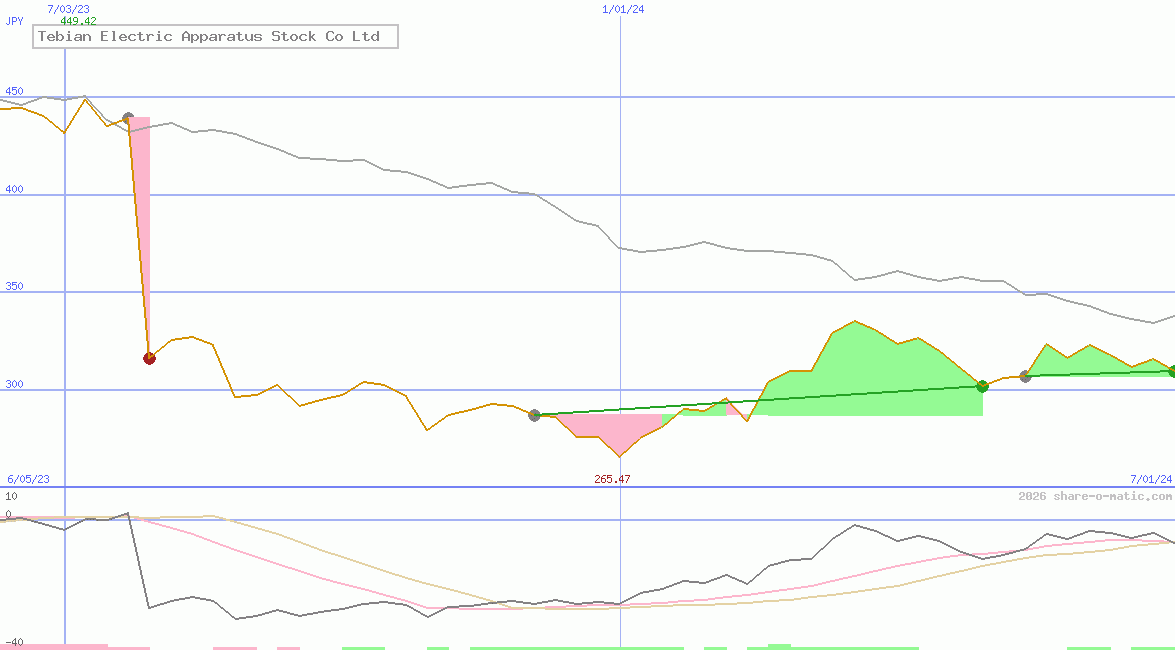Viewport: 1175px width, 650px height.
Task: Click the 400 price axis label
Action: [x=13, y=190]
